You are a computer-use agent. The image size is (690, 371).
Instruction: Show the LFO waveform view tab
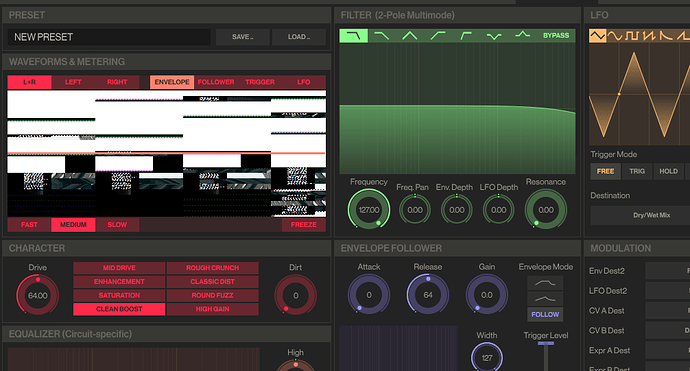pos(304,82)
